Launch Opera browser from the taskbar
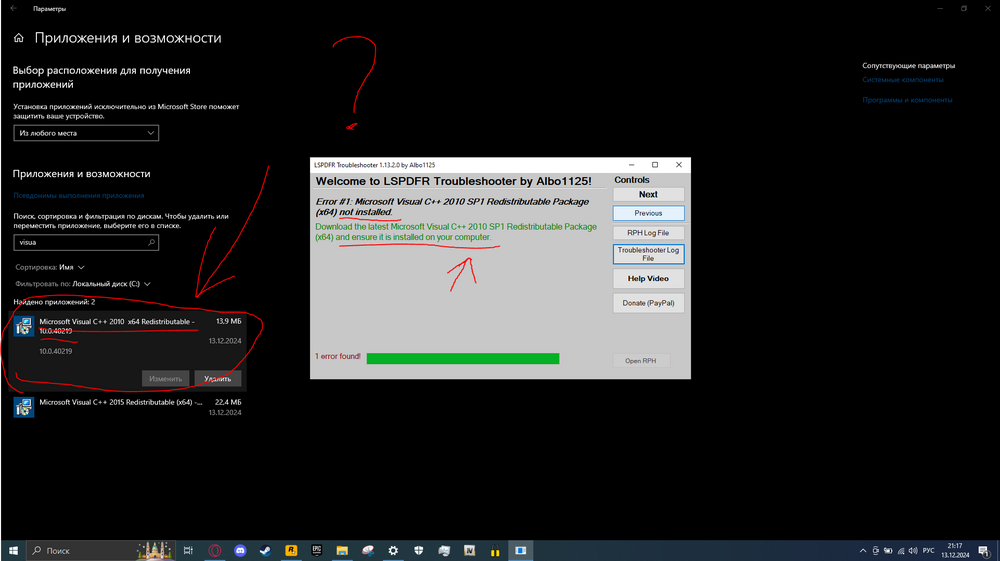1000x561 pixels. coord(215,551)
